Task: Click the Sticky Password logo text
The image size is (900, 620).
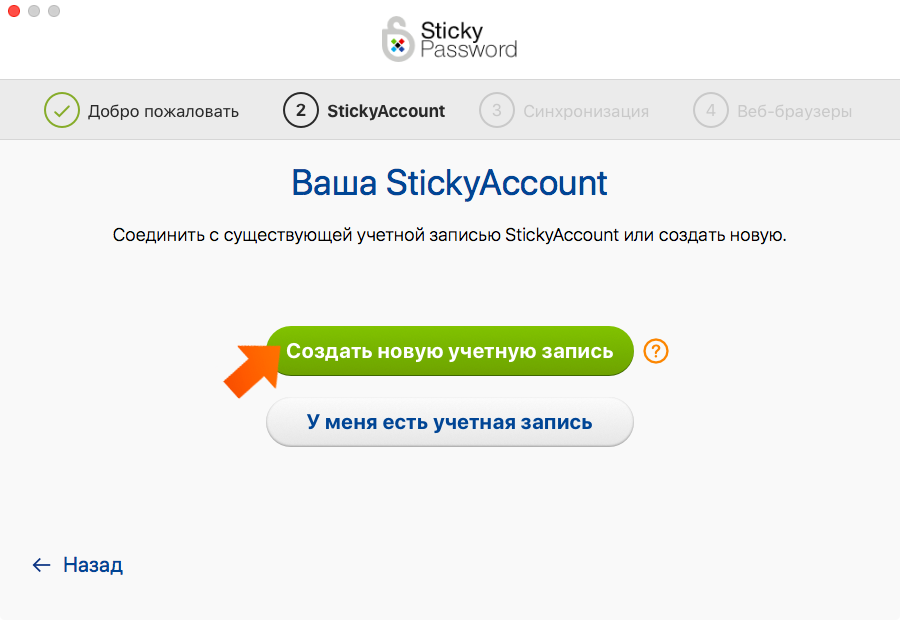Action: coord(469,39)
